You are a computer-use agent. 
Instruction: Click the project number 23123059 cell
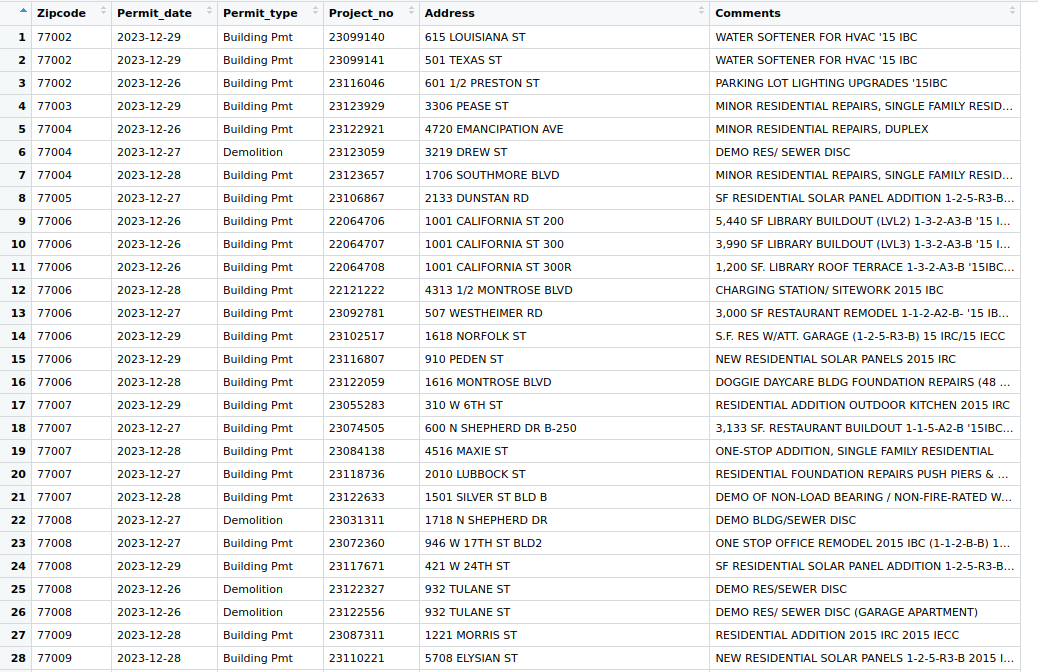[x=356, y=152]
